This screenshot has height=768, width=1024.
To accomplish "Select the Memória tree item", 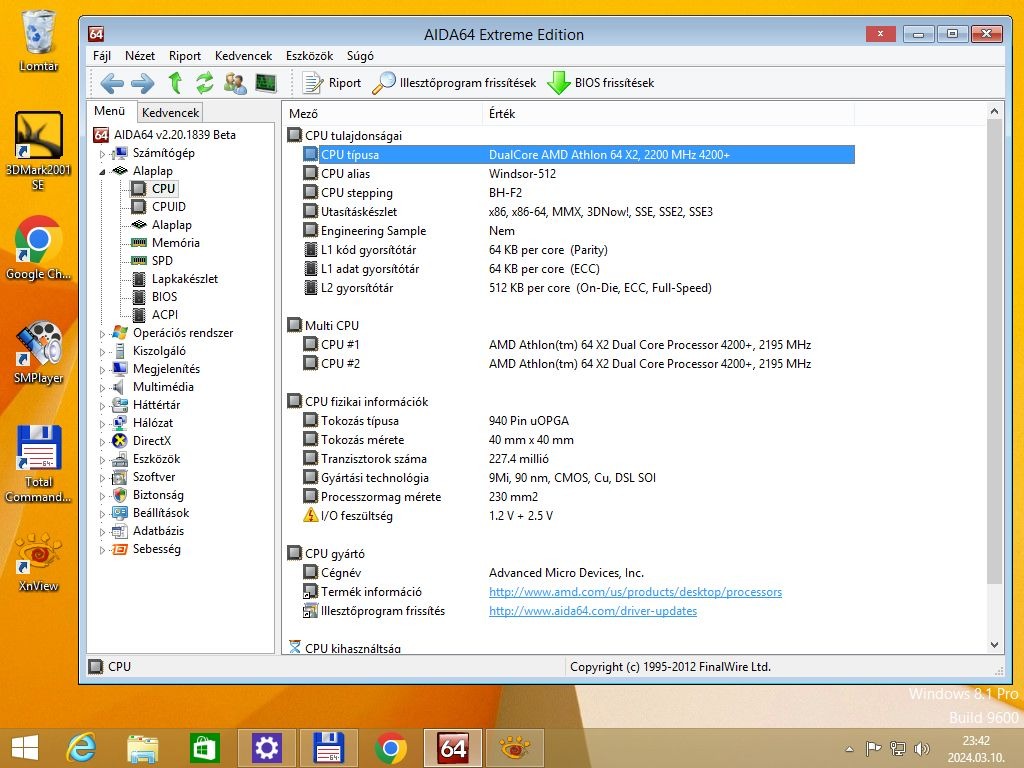I will [x=176, y=242].
